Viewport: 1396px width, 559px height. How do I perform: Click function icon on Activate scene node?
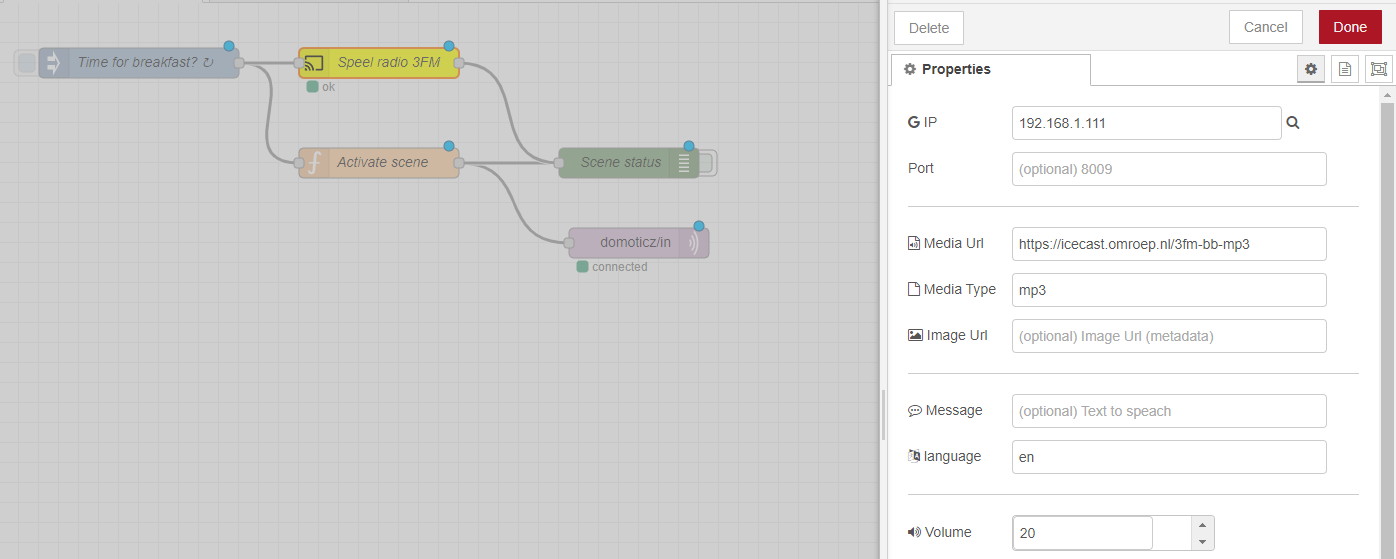pyautogui.click(x=314, y=163)
